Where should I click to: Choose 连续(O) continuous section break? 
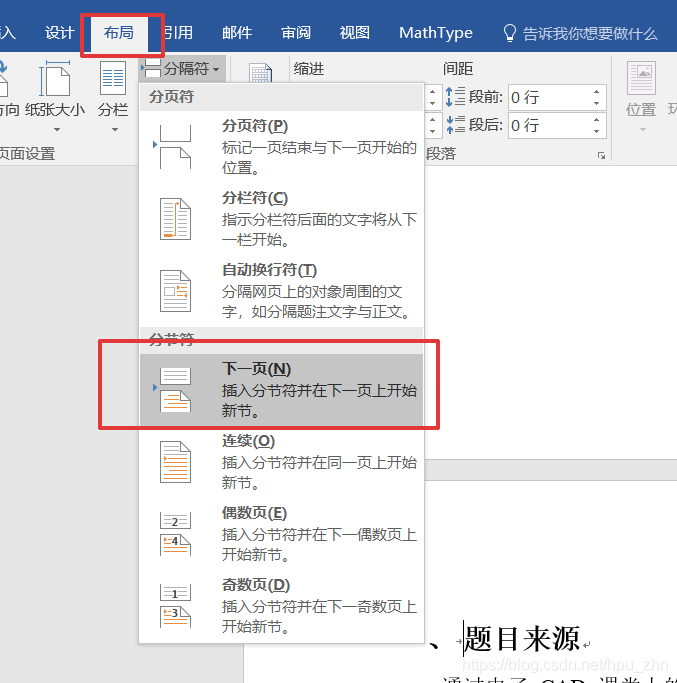point(281,462)
